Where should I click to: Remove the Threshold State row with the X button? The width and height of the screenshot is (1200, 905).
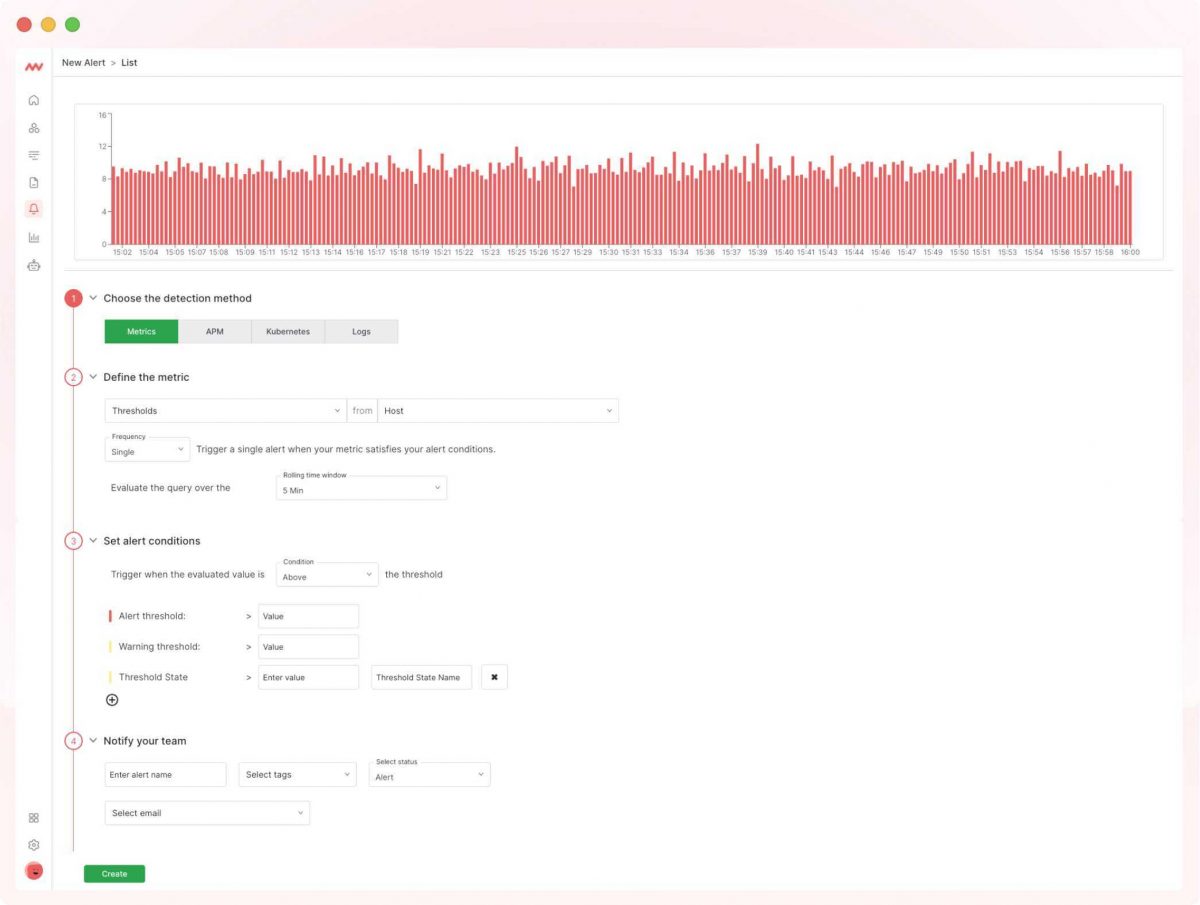click(x=494, y=677)
